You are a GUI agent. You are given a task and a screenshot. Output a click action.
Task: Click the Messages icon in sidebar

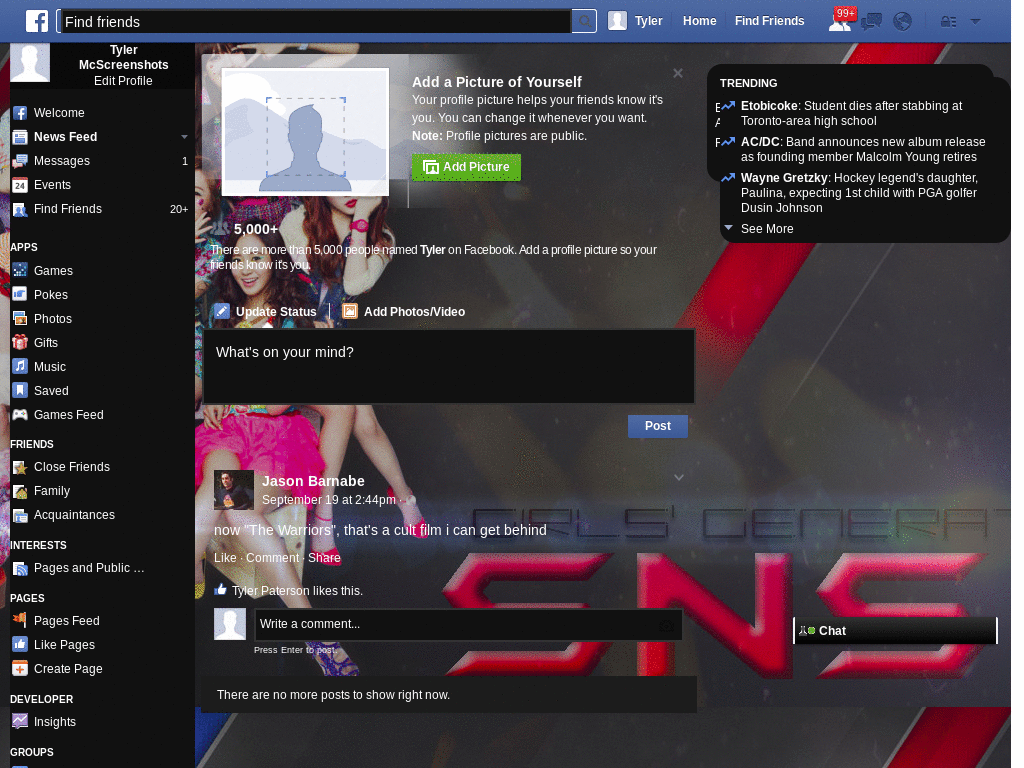[x=20, y=161]
